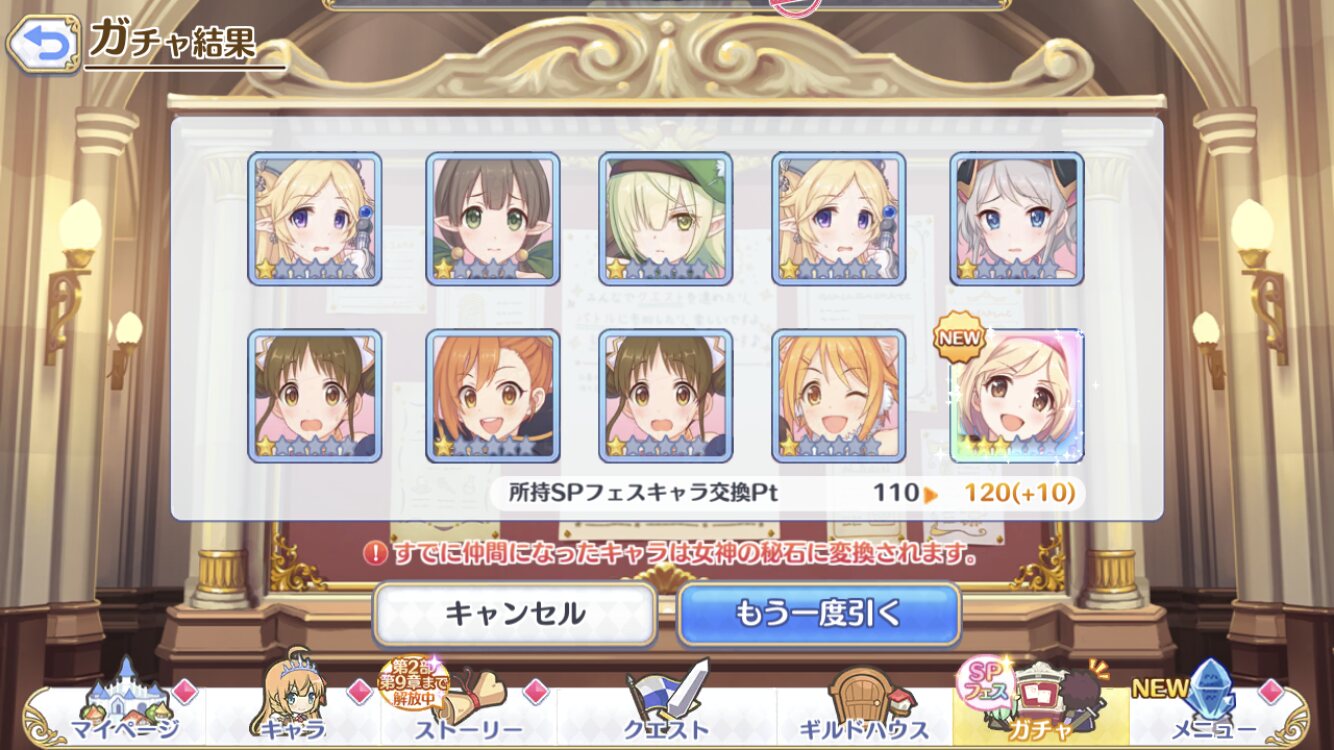Click the red exclamation warning icon

point(374,553)
